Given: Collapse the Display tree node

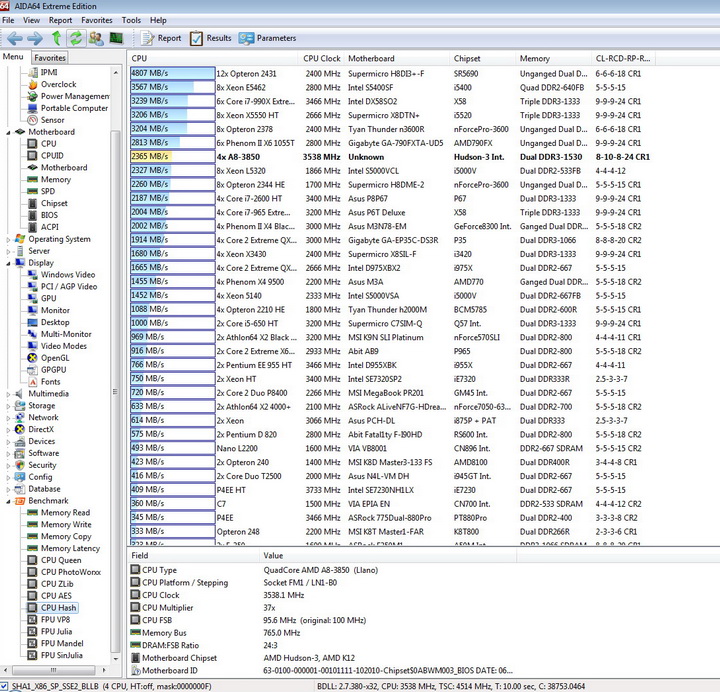Looking at the screenshot, I should tap(8, 263).
